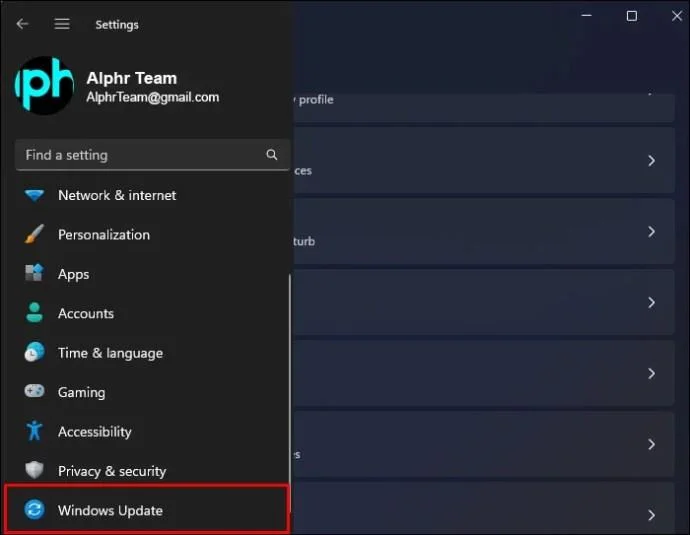Image resolution: width=690 pixels, height=535 pixels.
Task: Minimize the Settings window
Action: [586, 16]
